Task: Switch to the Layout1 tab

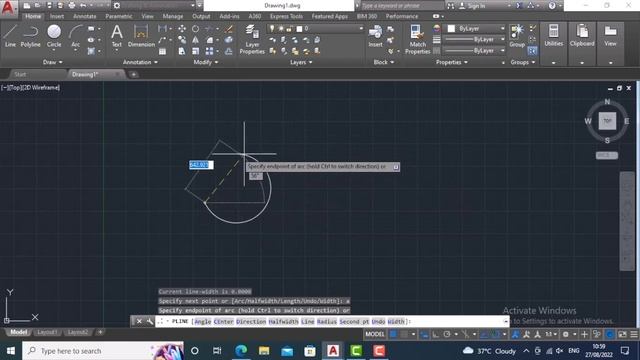Action: 47,332
